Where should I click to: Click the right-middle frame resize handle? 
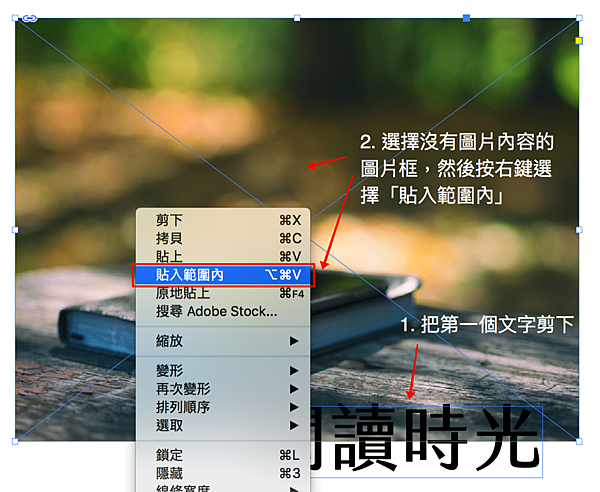click(579, 230)
